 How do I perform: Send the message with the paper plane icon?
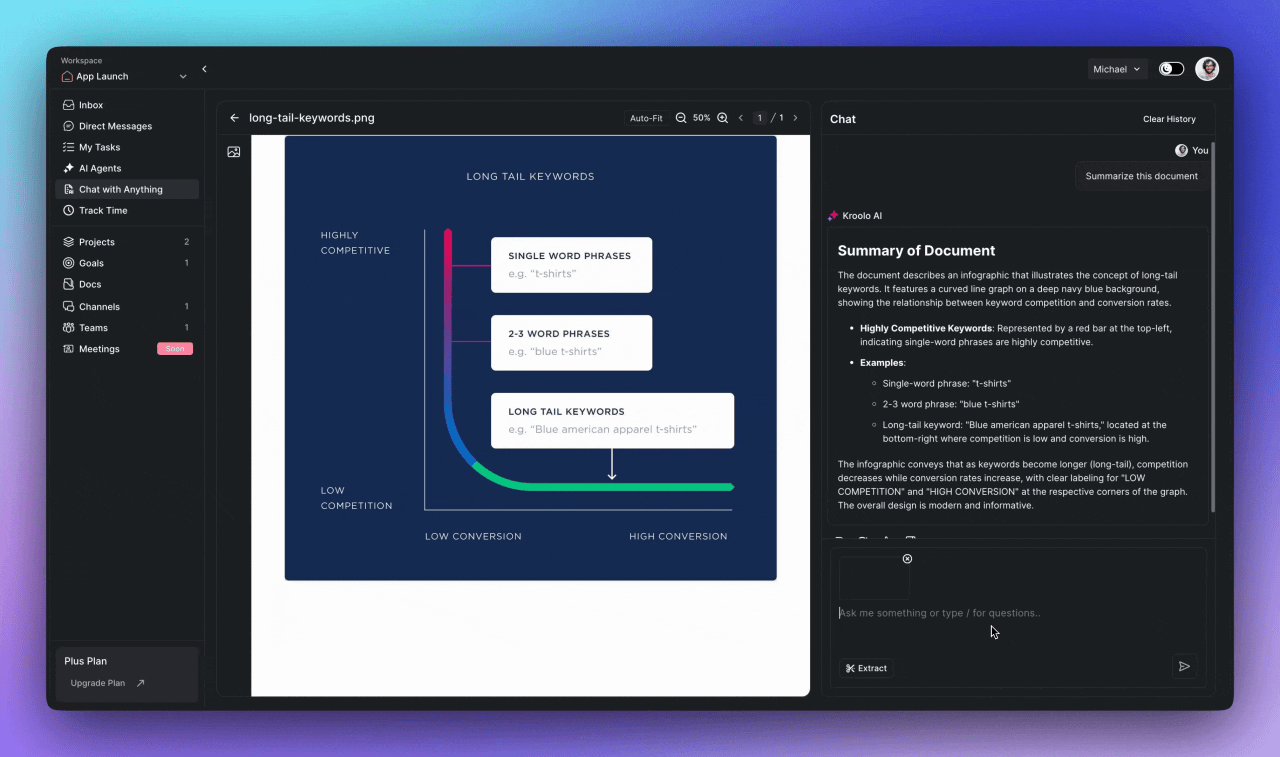(1184, 667)
